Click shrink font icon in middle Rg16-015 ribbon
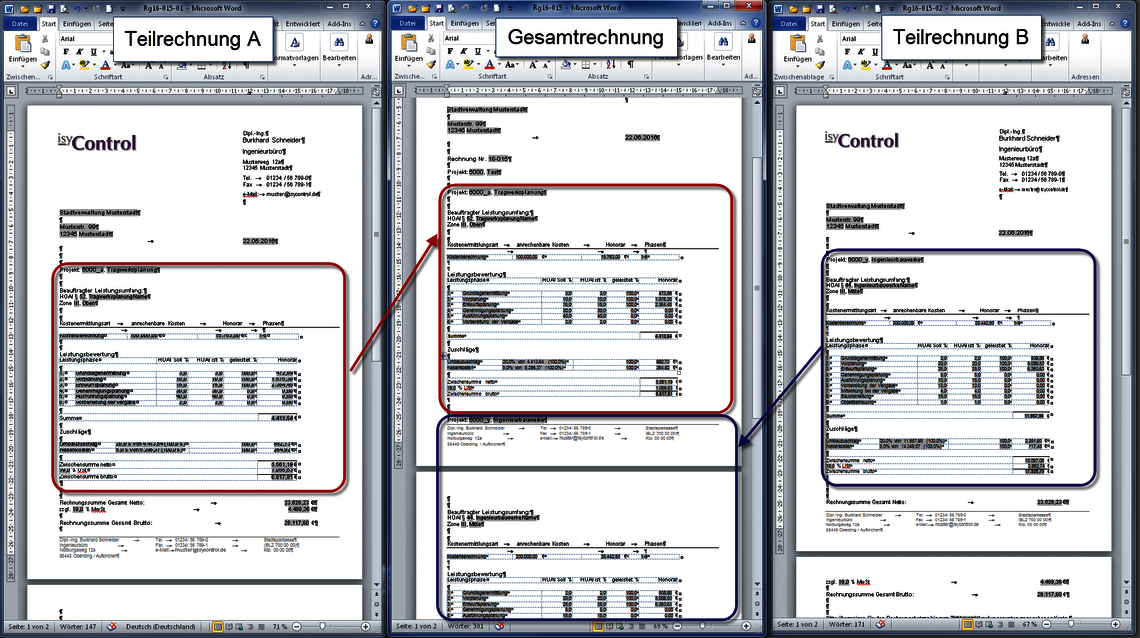Screen dimensions: 1140x638 coord(546,65)
